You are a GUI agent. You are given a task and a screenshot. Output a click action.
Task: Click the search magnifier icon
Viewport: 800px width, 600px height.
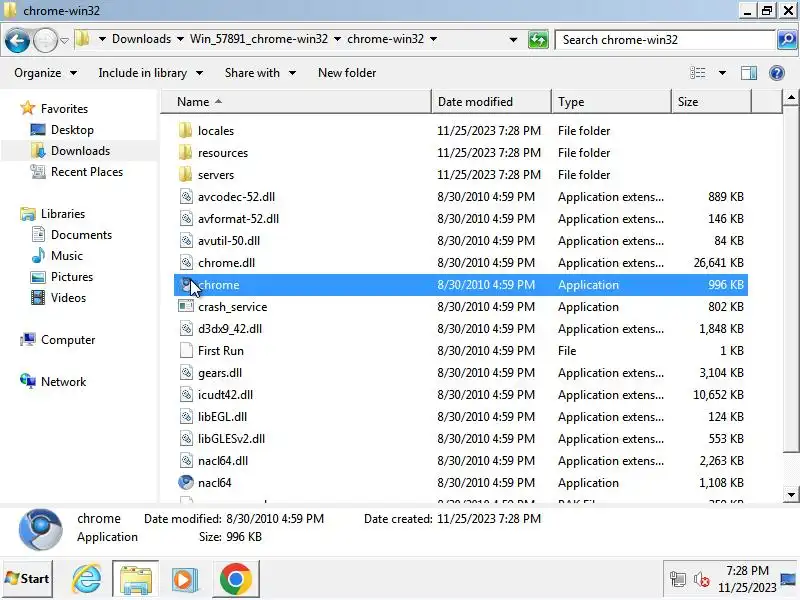(x=787, y=39)
